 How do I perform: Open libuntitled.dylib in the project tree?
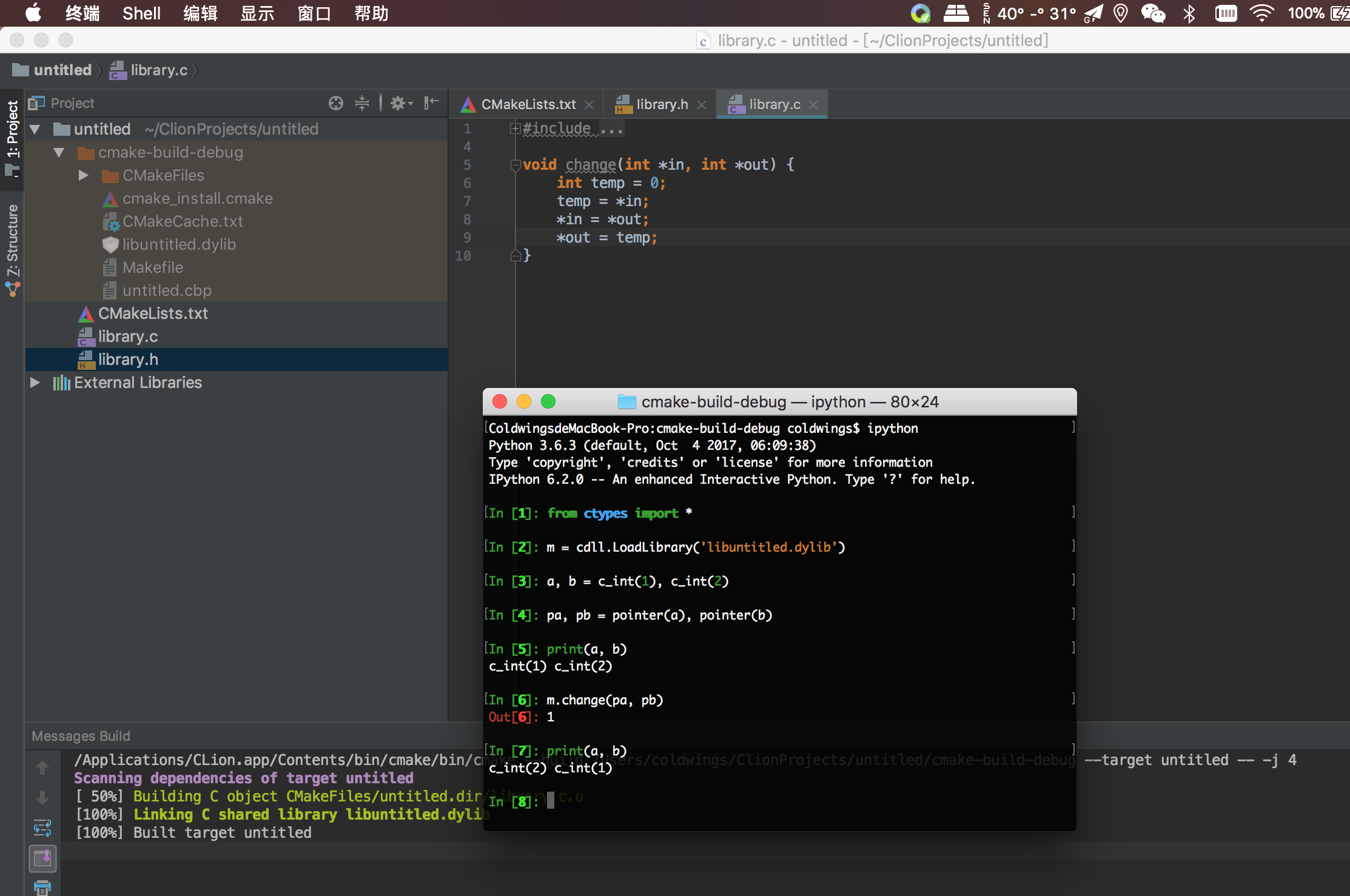pos(179,245)
